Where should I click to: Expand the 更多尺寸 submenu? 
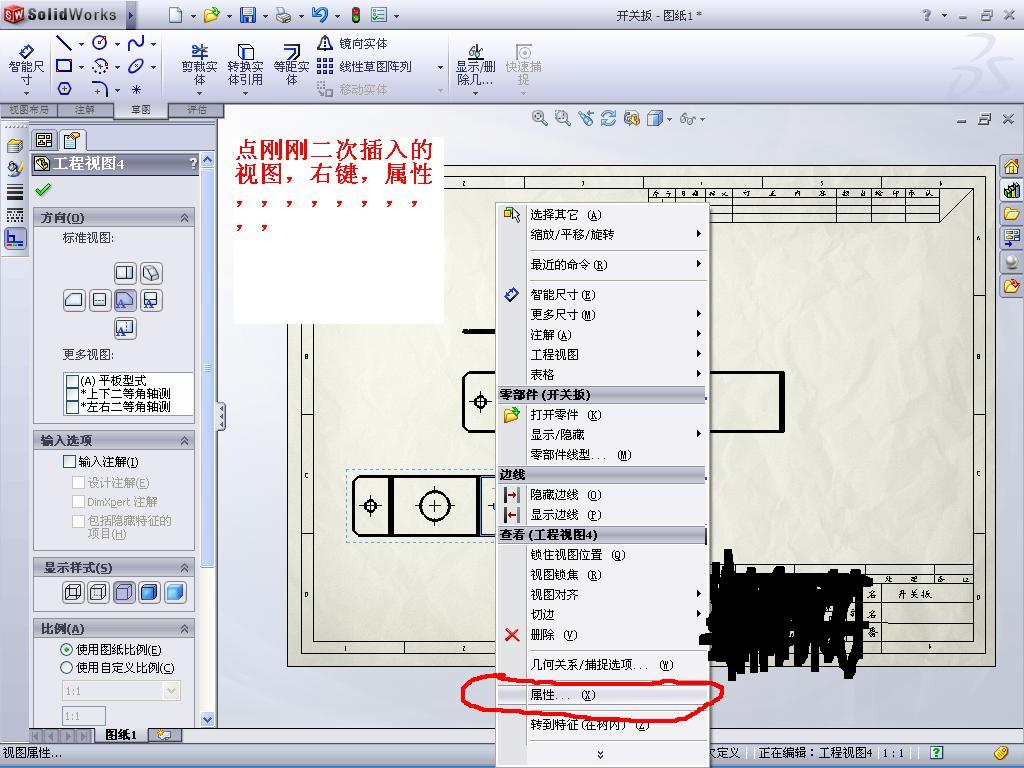click(602, 315)
